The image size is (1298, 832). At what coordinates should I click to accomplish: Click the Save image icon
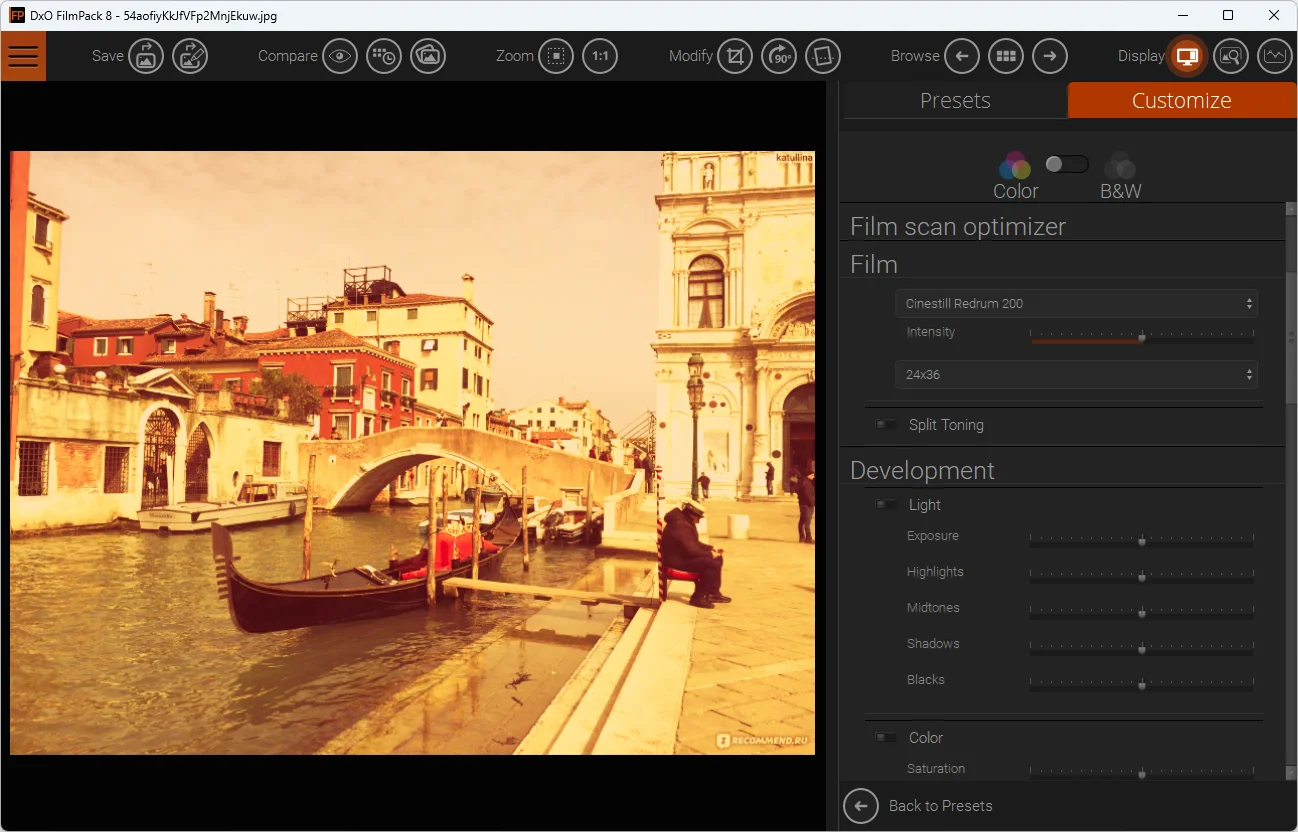click(x=146, y=56)
